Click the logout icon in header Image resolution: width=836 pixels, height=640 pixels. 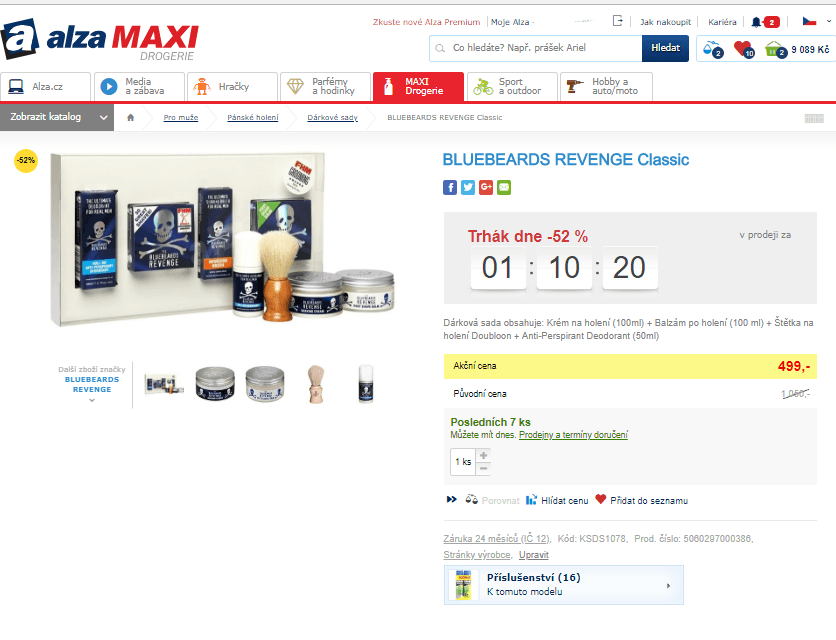pyautogui.click(x=618, y=21)
